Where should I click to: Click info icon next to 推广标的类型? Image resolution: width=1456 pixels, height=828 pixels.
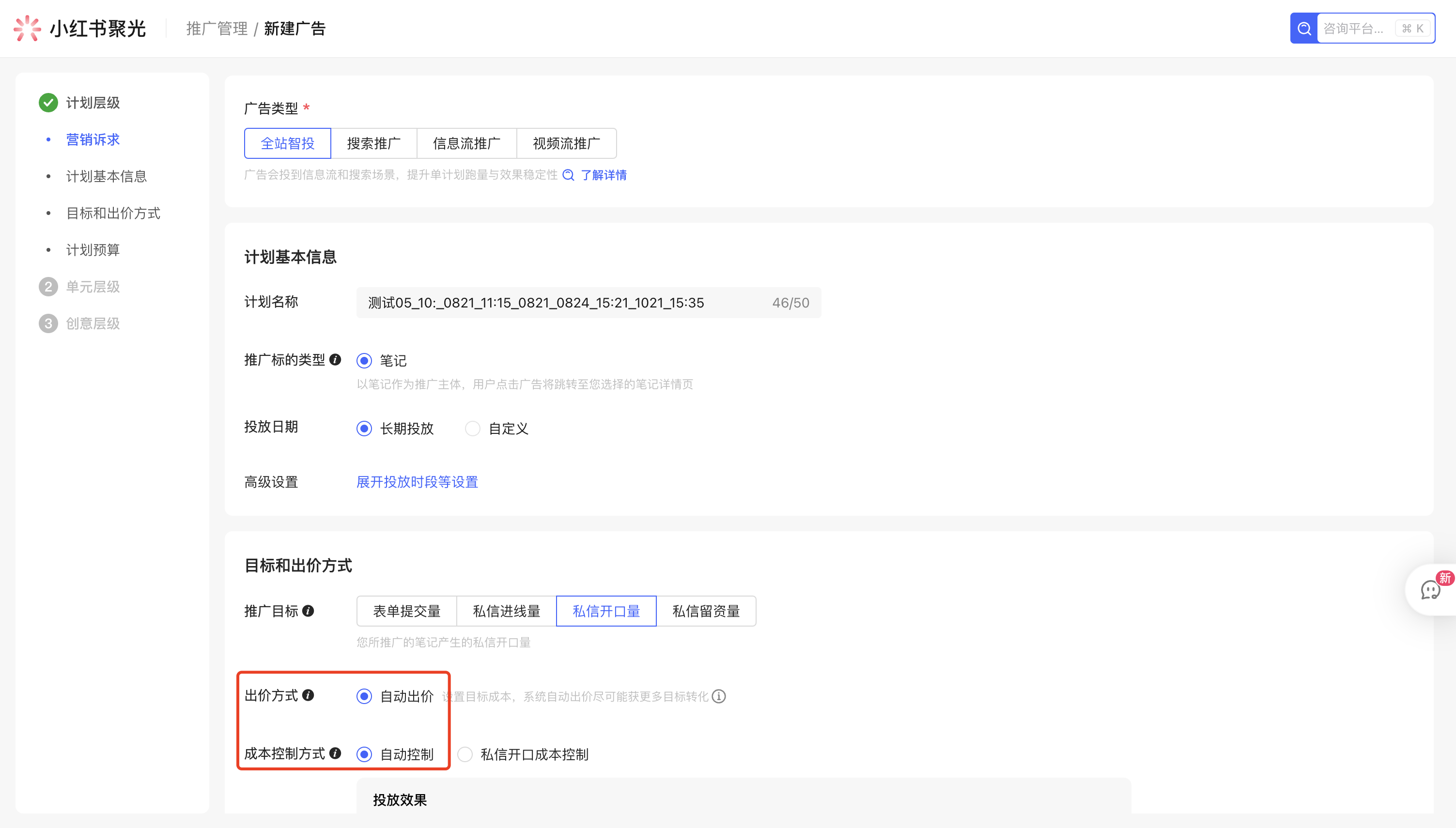point(336,359)
